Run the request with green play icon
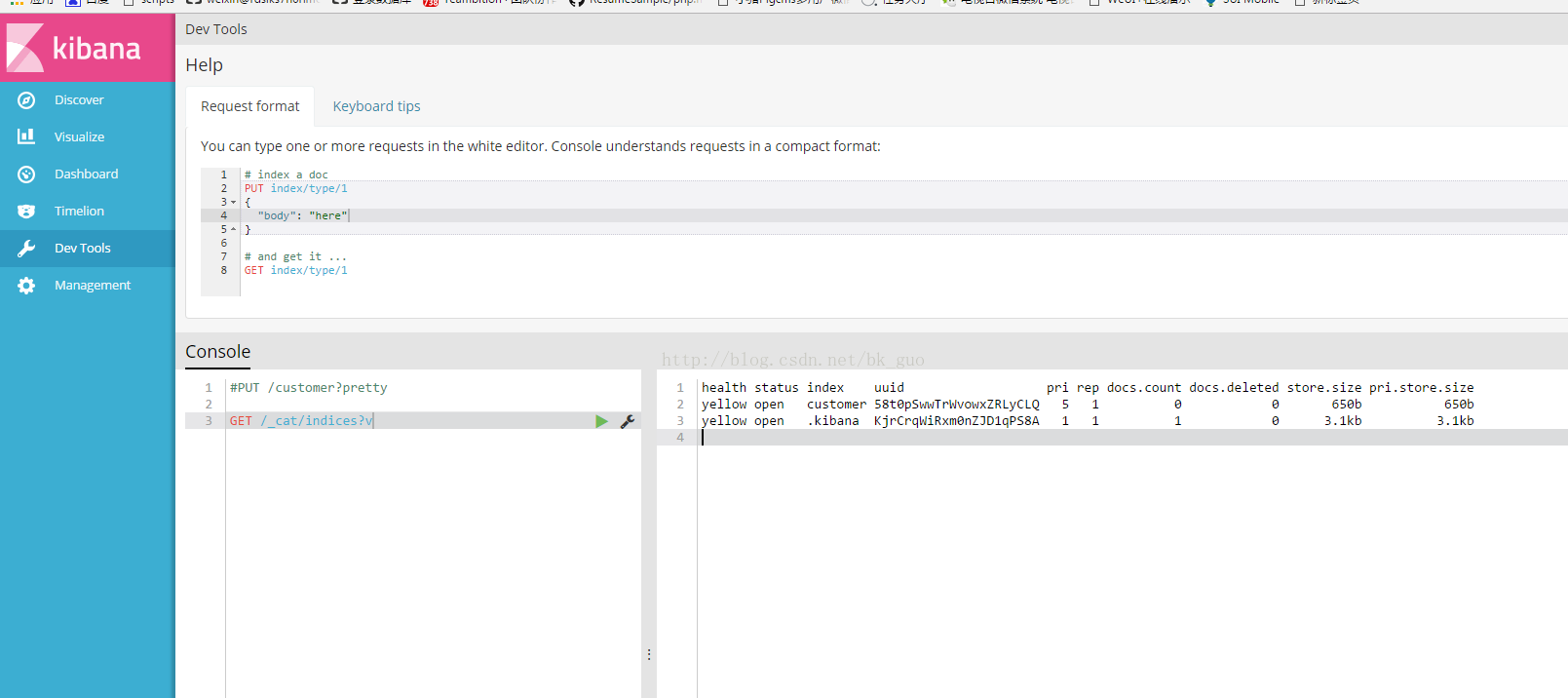 pyautogui.click(x=601, y=421)
